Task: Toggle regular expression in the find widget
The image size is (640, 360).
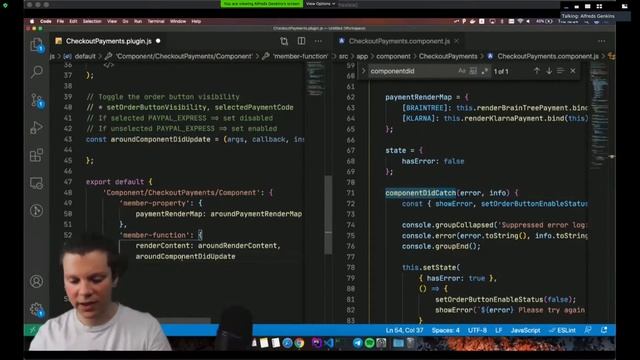Action: [484, 71]
